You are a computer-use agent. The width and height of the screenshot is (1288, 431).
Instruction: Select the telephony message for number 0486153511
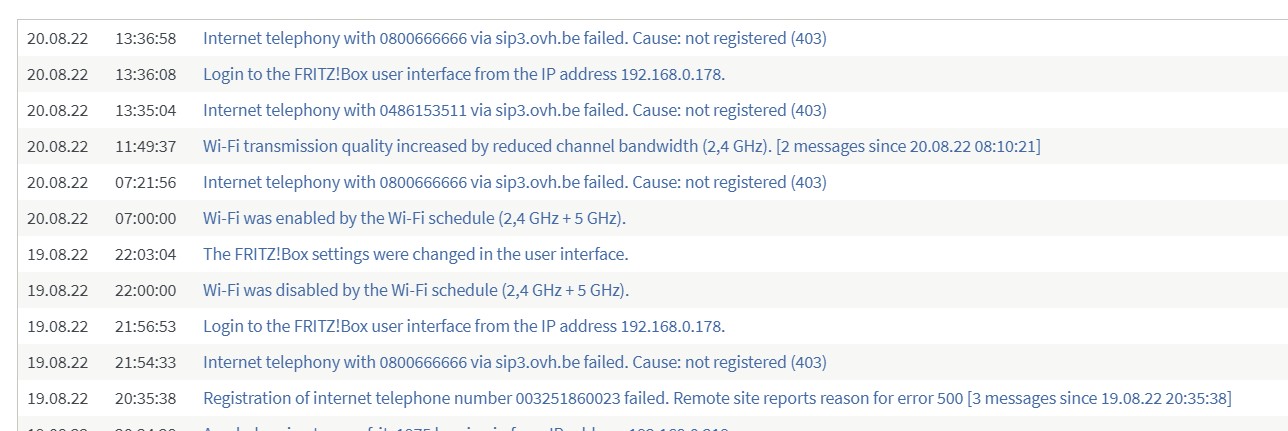(x=514, y=110)
